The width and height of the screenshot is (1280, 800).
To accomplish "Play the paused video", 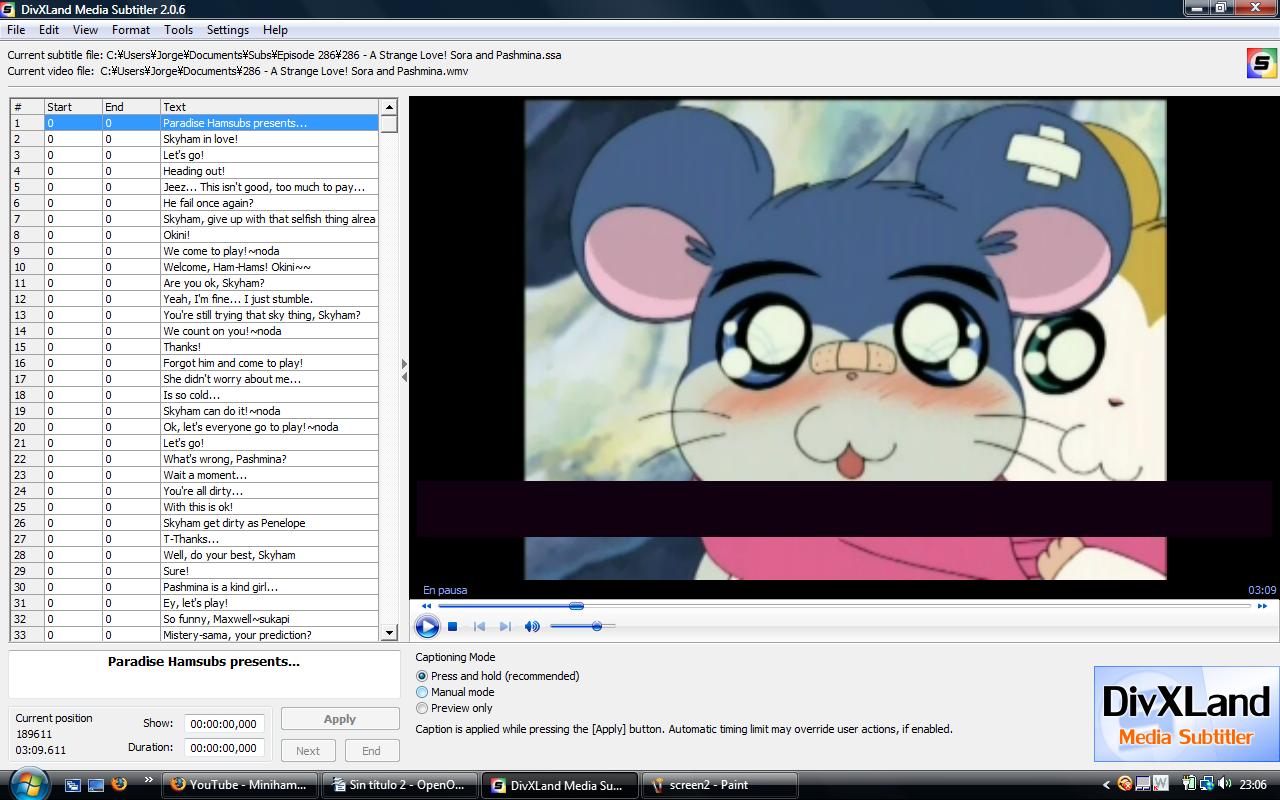I will pos(427,626).
